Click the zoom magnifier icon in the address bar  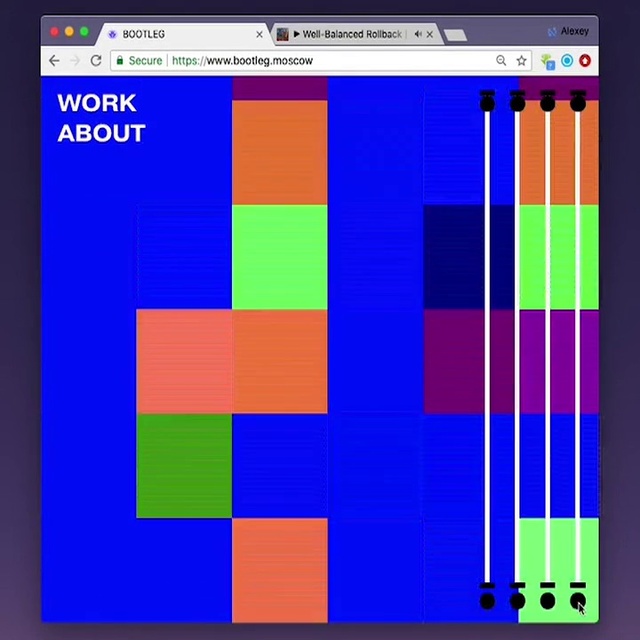pos(502,61)
